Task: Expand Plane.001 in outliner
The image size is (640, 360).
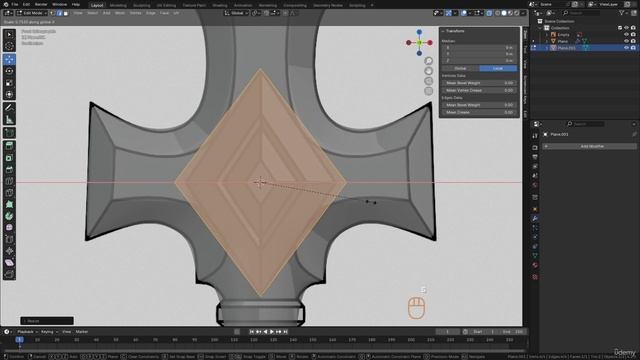Action: tap(547, 48)
